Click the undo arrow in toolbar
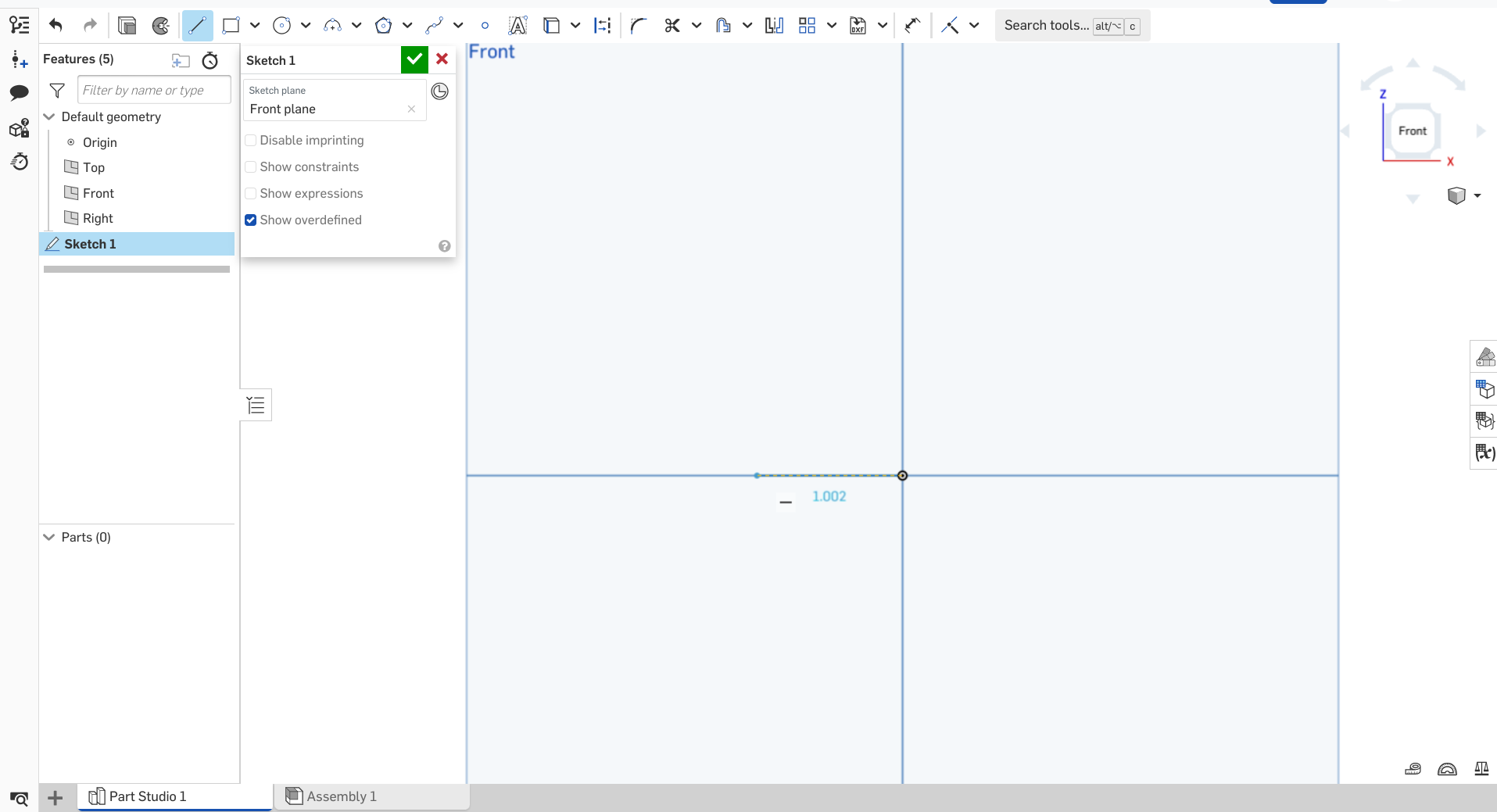This screenshot has width=1497, height=812. click(56, 26)
